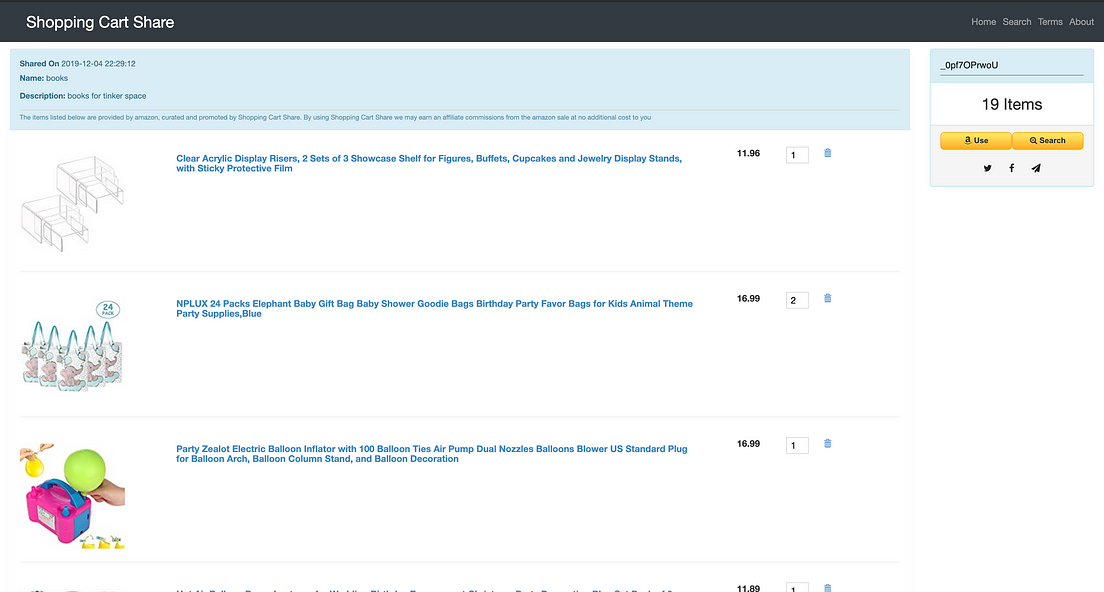Click the Description 'books for tinker space'
This screenshot has height=592, width=1104.
107,96
